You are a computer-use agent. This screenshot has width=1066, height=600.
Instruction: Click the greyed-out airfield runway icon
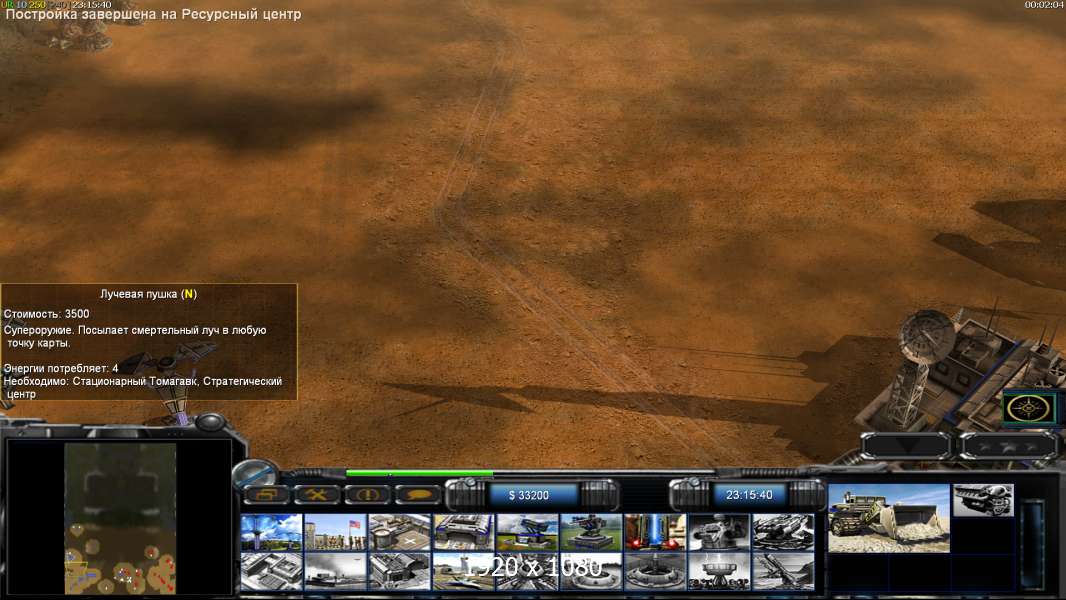tap(335, 571)
